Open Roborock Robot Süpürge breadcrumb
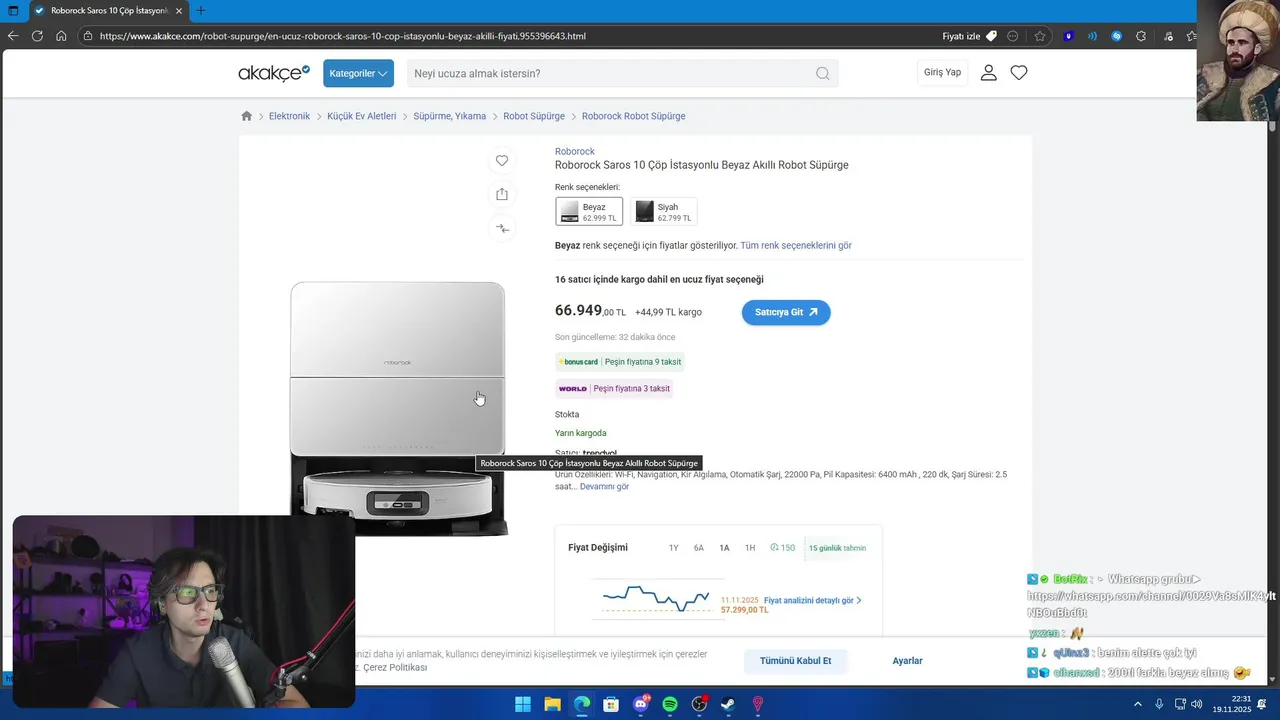The image size is (1280, 720). (x=634, y=116)
